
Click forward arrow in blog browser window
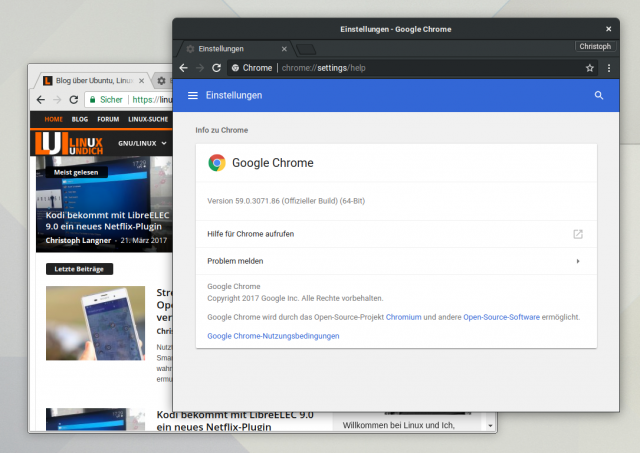click(57, 100)
